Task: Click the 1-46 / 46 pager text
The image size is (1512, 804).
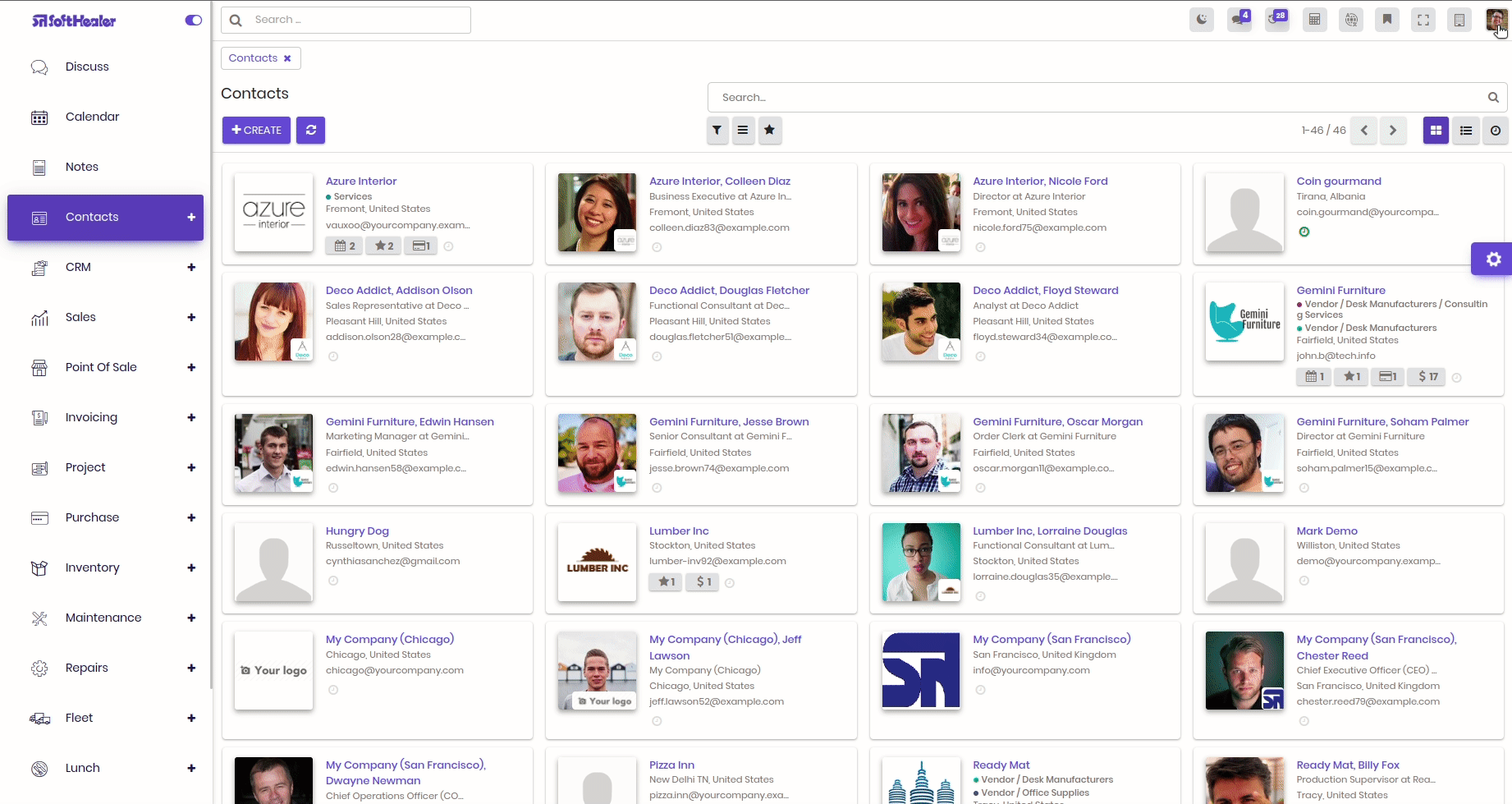Action: point(1323,130)
